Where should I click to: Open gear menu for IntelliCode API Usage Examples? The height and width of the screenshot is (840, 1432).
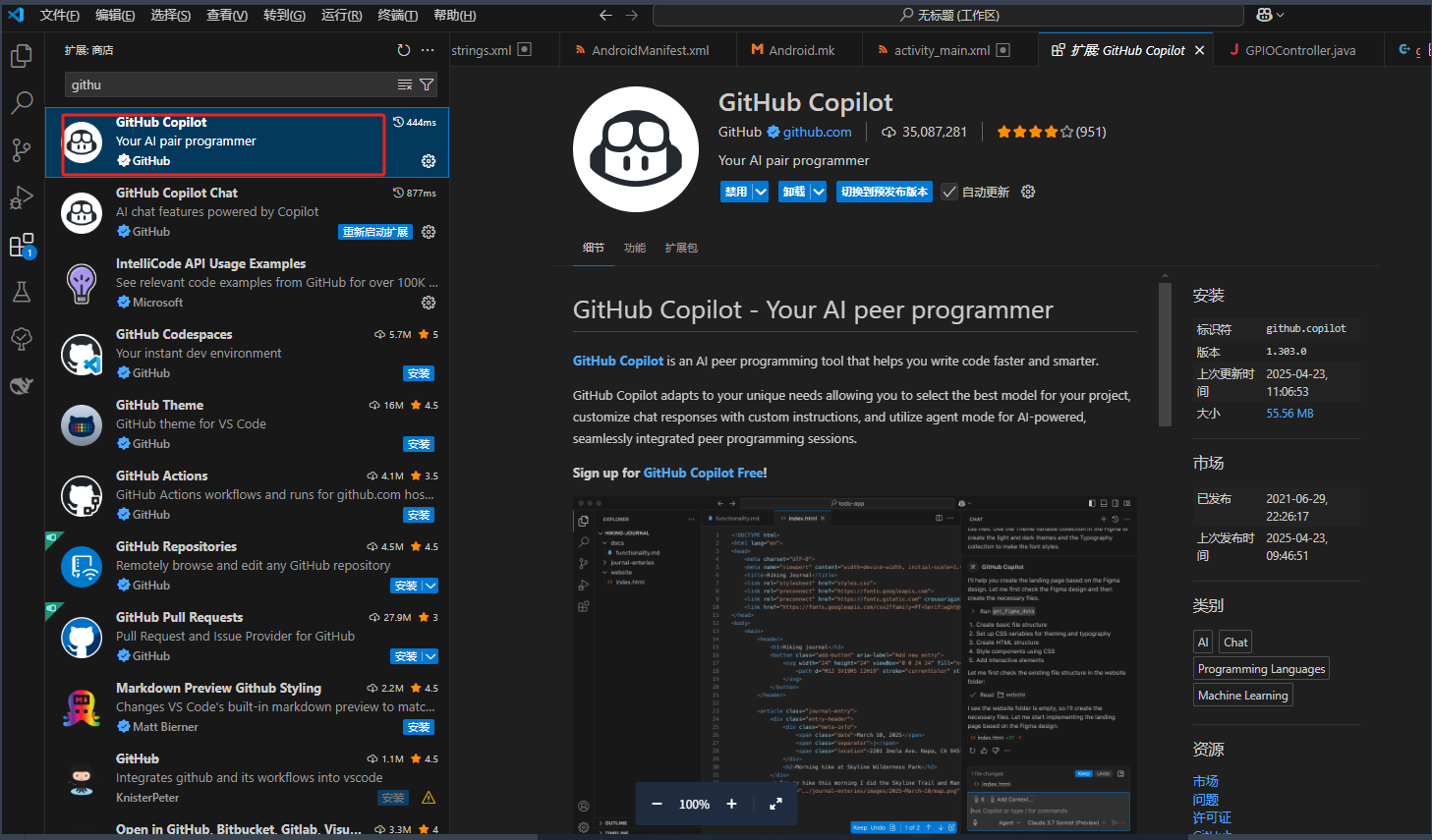tap(429, 303)
